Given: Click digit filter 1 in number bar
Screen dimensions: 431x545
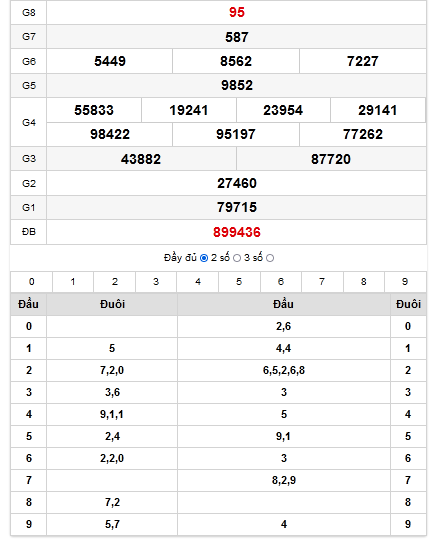Looking at the screenshot, I should pos(73,282).
